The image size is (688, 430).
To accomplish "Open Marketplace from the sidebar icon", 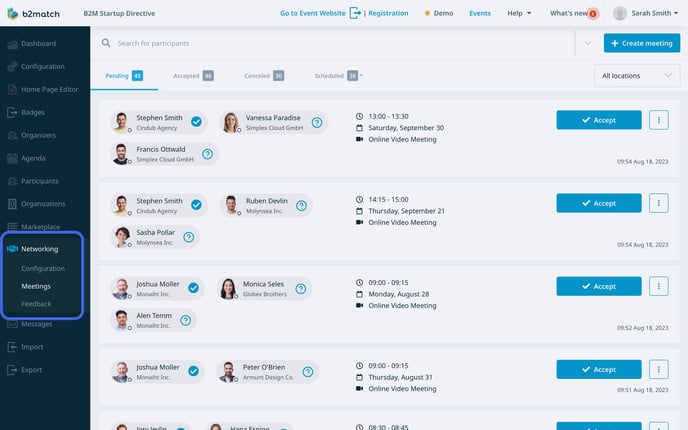I will tap(12, 227).
